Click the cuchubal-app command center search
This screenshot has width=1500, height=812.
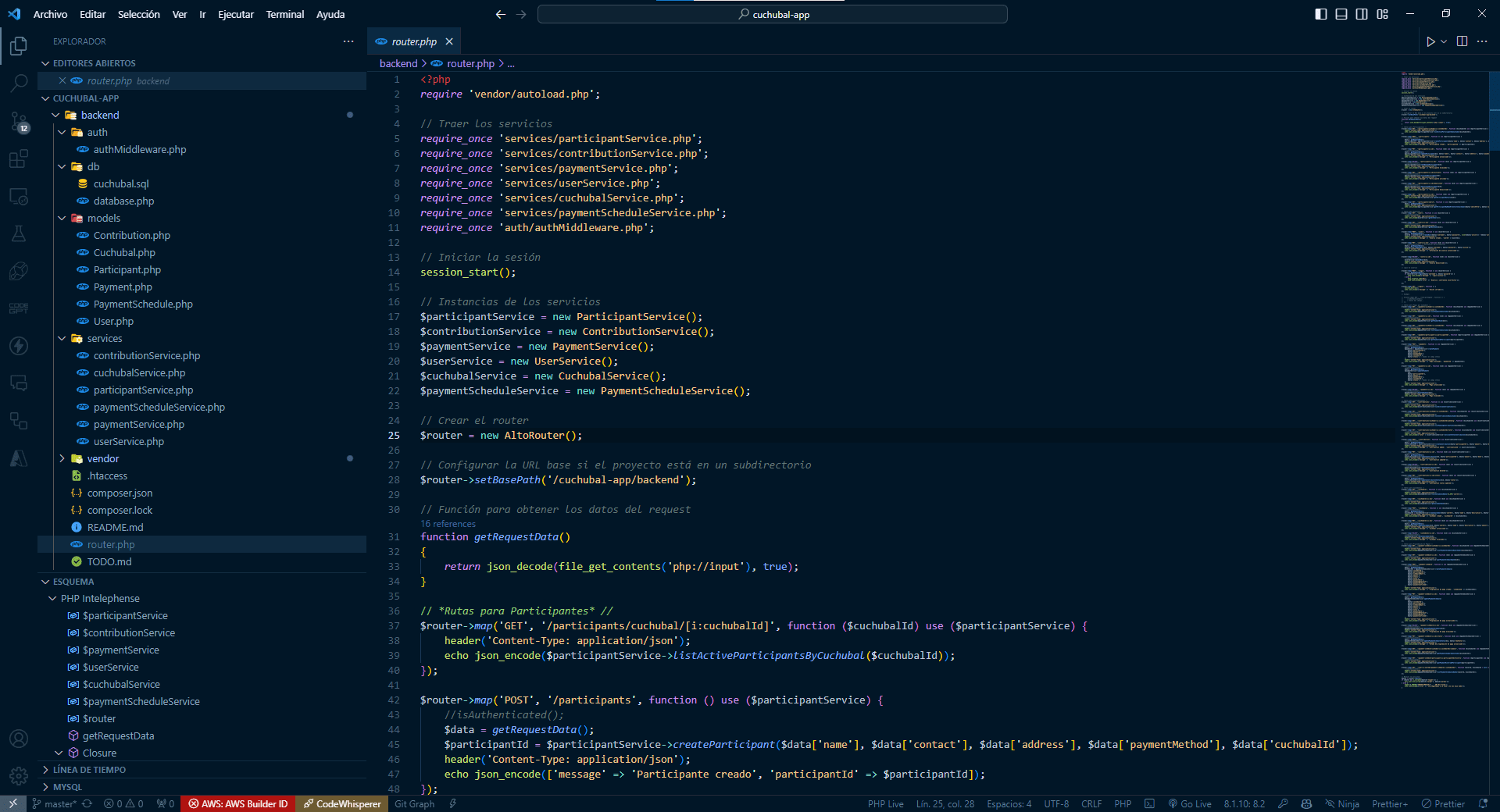click(773, 14)
